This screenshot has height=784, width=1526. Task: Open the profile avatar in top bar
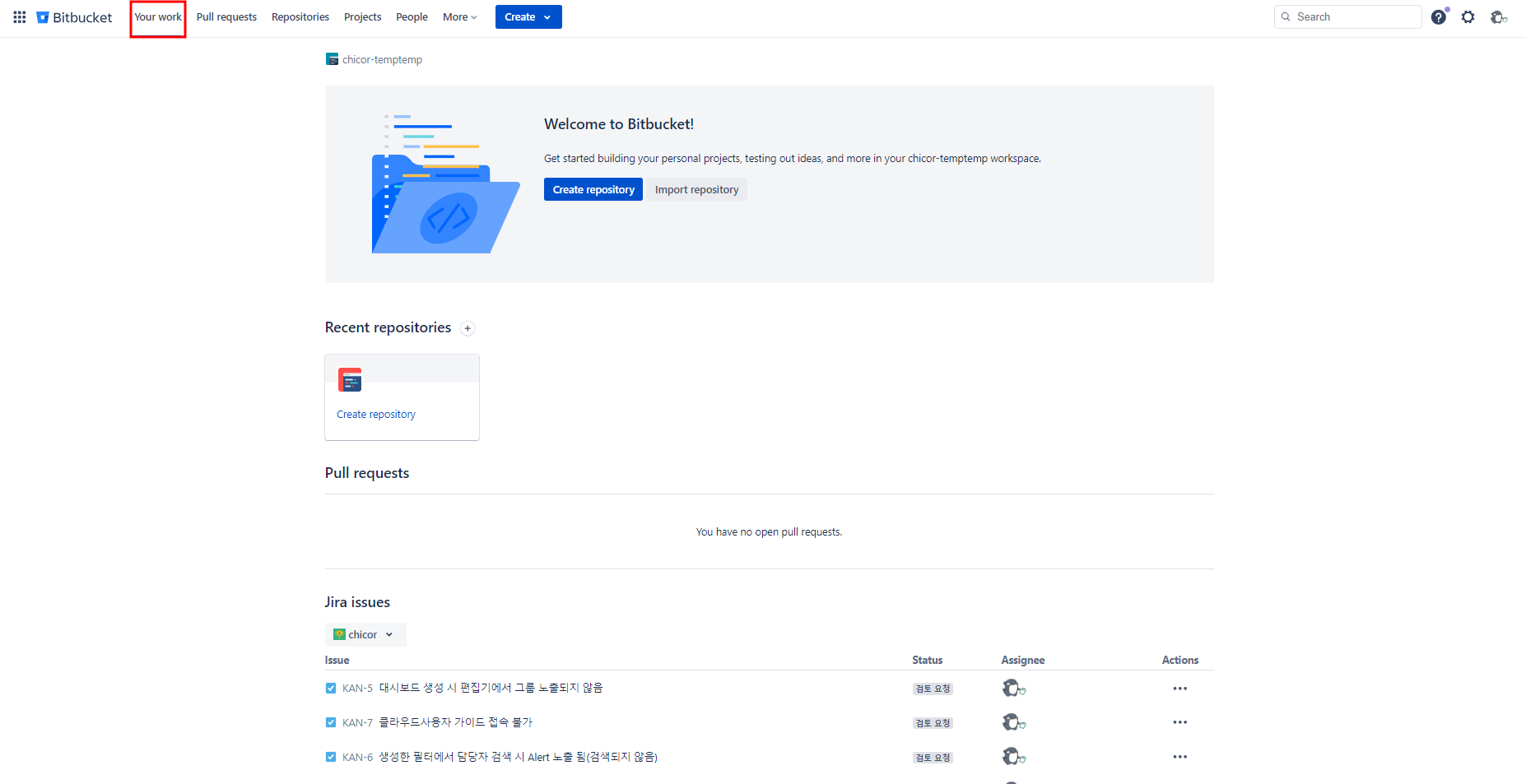(1498, 17)
